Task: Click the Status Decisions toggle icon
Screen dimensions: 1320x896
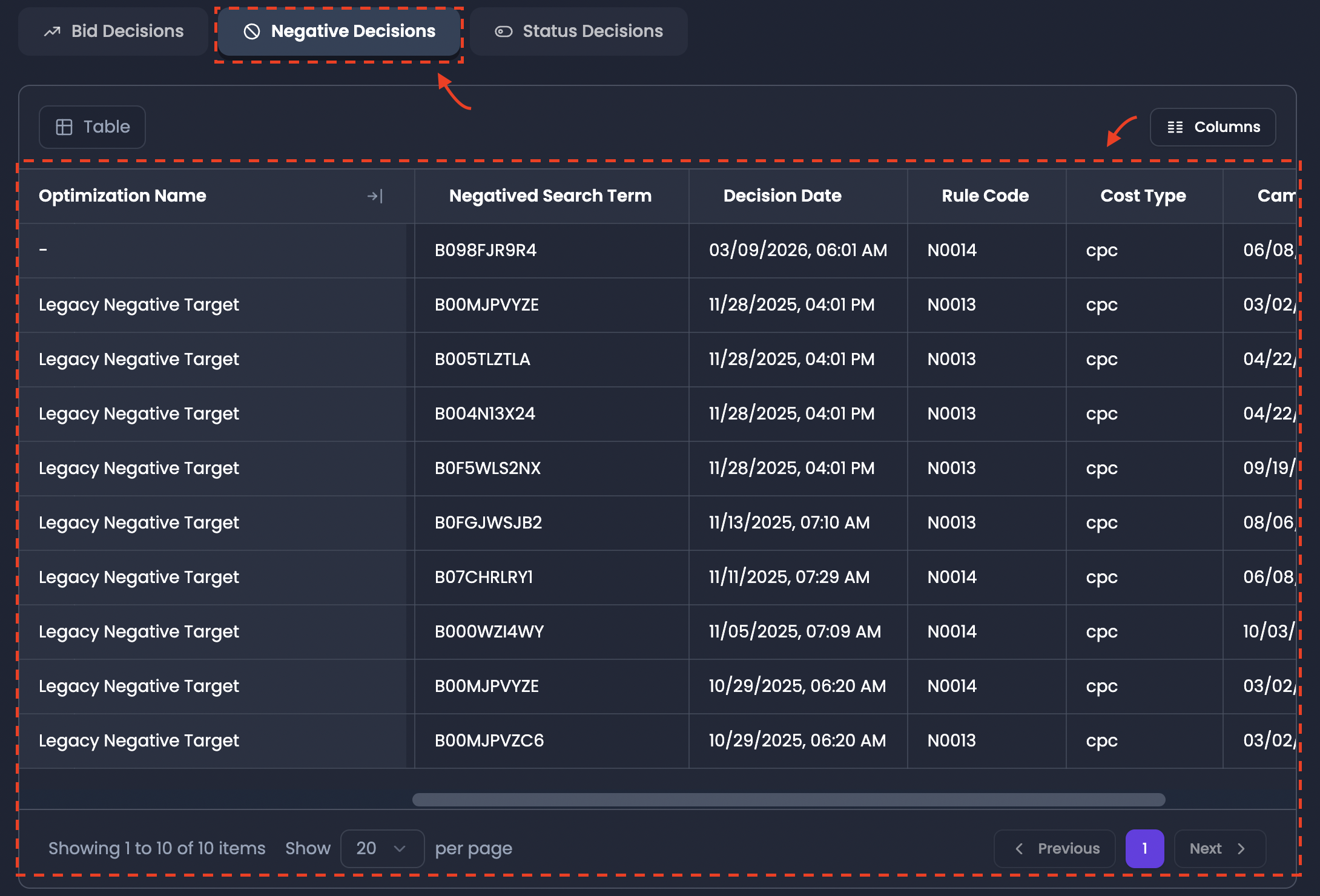Action: tap(504, 31)
